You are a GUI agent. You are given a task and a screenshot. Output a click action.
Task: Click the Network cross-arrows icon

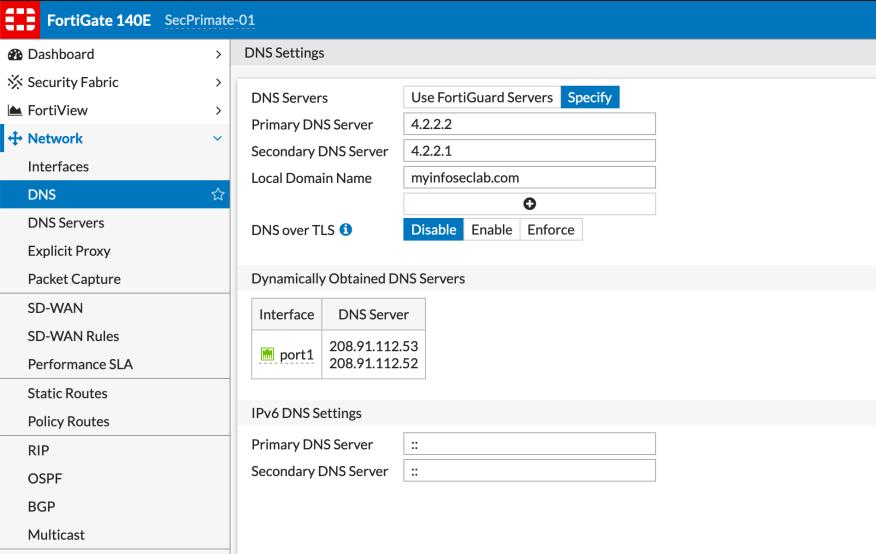click(15, 138)
